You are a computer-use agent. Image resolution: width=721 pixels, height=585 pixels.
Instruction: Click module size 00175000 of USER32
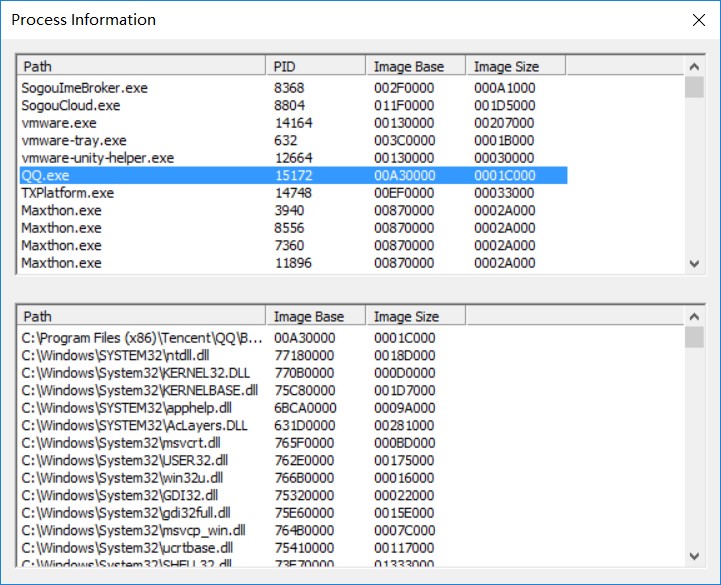point(404,460)
